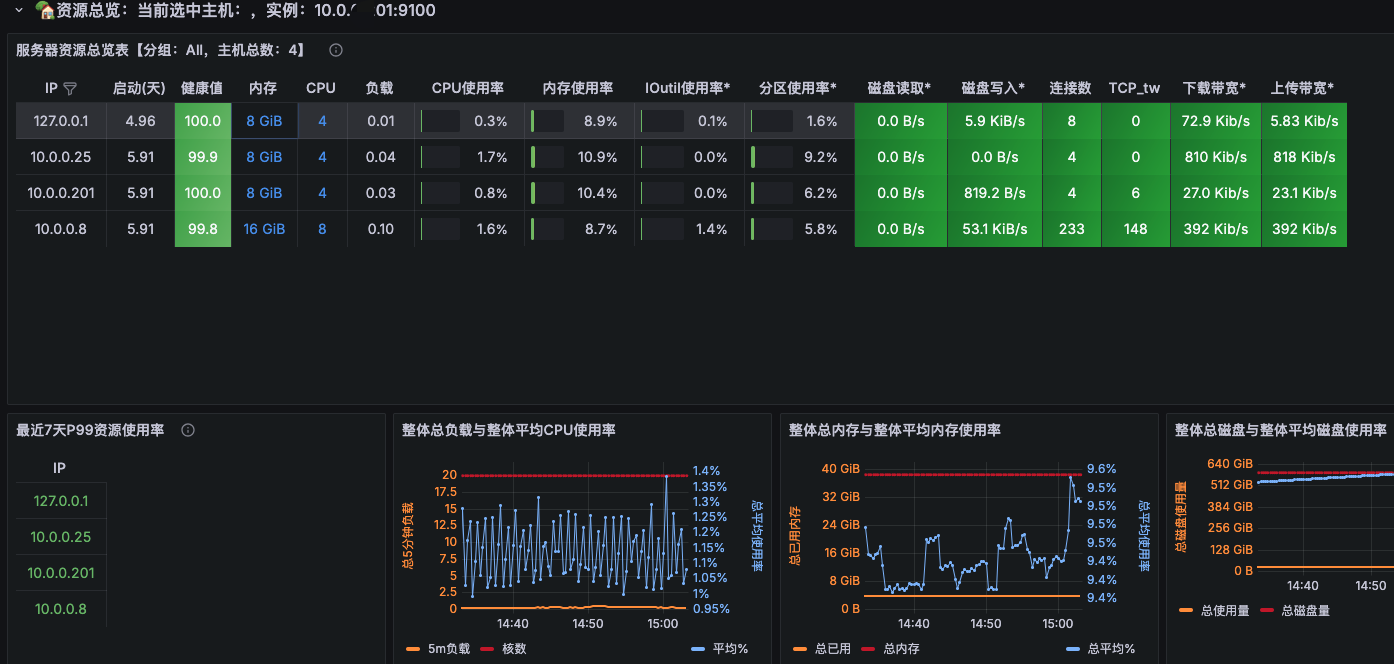Click the 99.8 health value cell
Screen dimensions: 1394x664
203,229
